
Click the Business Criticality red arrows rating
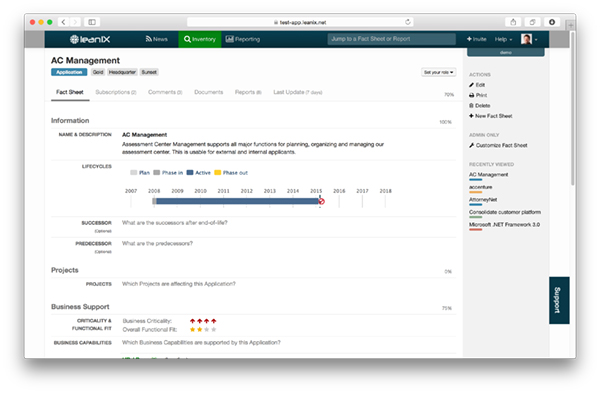point(203,321)
